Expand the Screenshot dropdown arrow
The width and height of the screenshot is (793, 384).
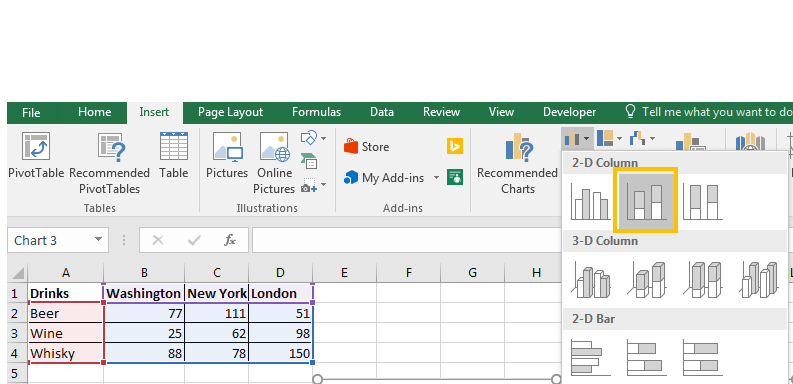[x=323, y=185]
